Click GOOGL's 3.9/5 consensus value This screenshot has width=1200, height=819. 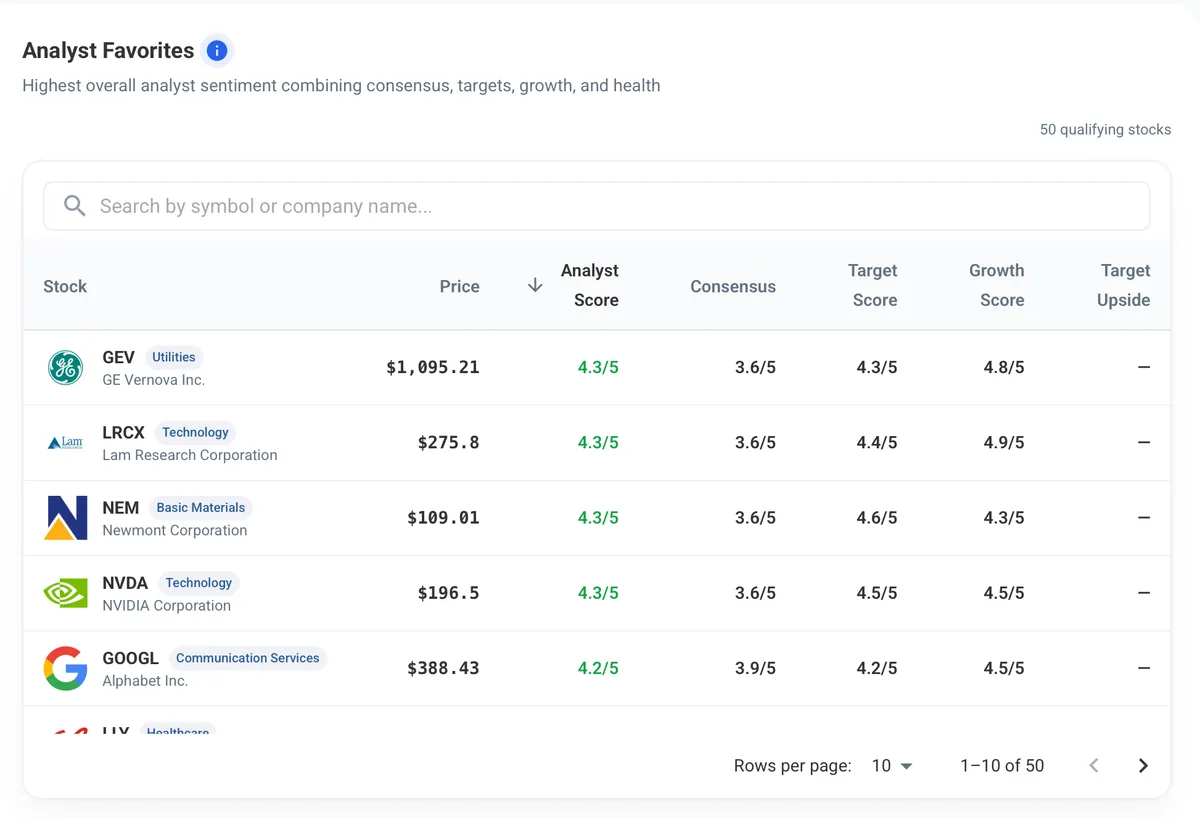pos(755,667)
